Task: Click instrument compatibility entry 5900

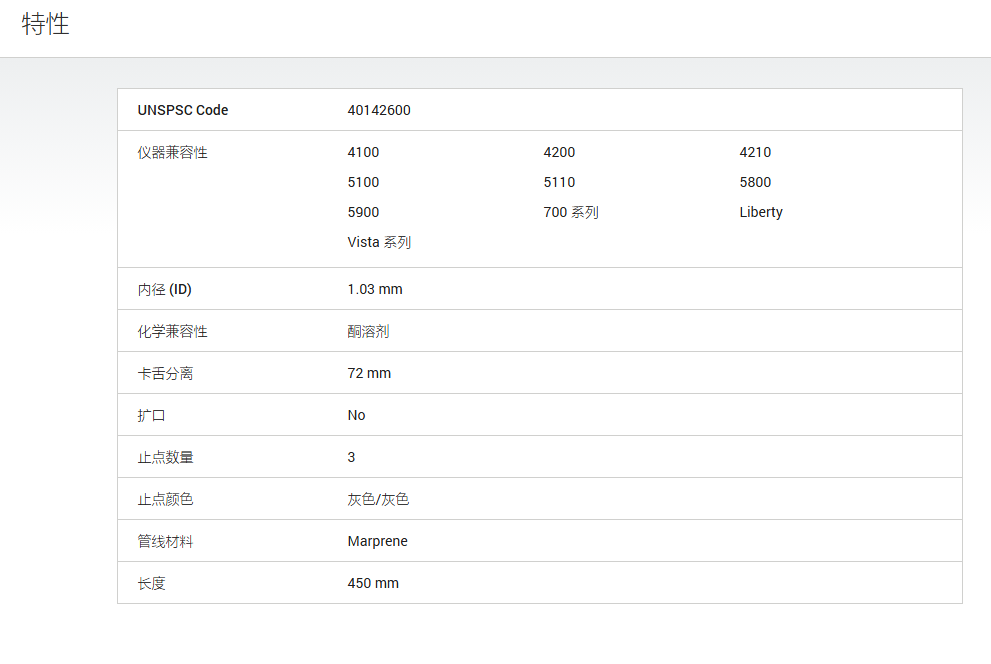Action: click(363, 212)
